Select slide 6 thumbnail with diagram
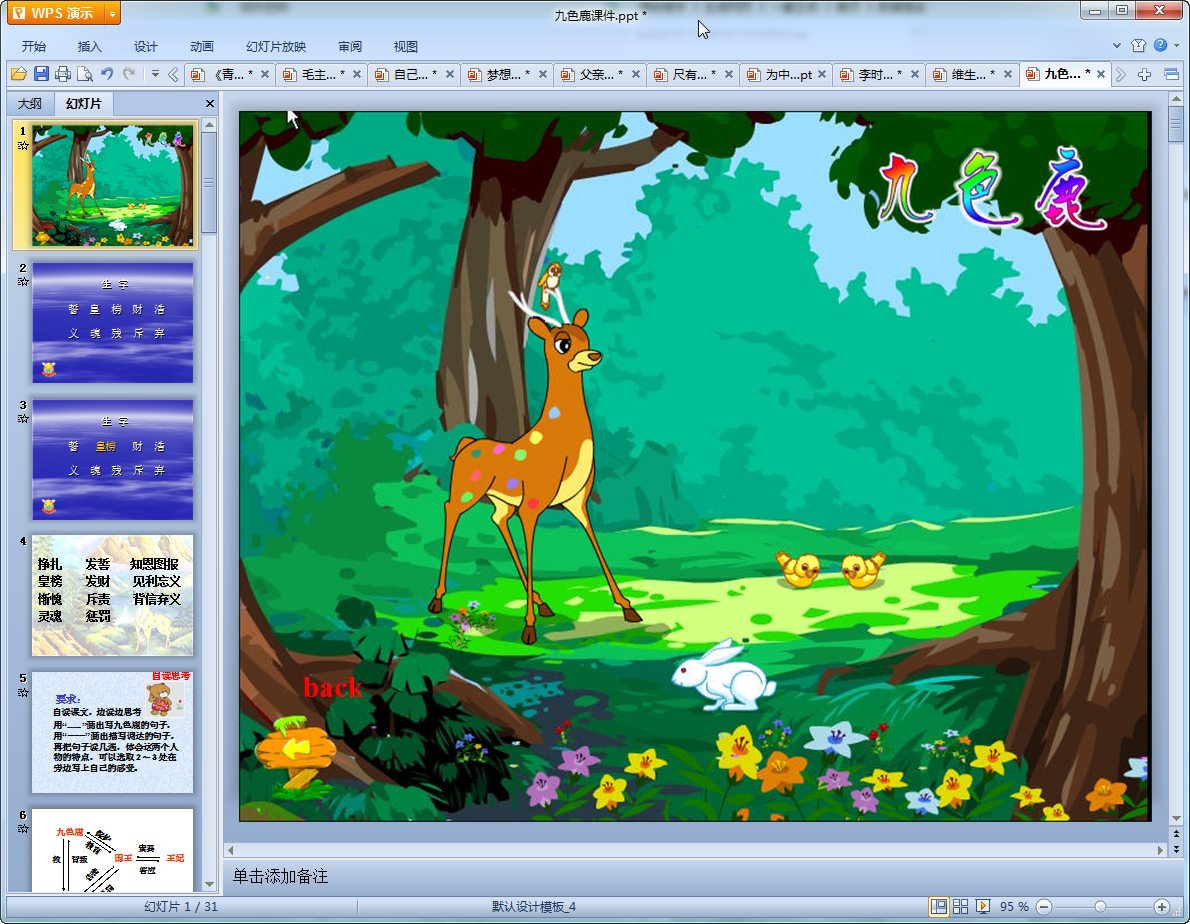Screen dimensions: 1190x924 coord(112,850)
